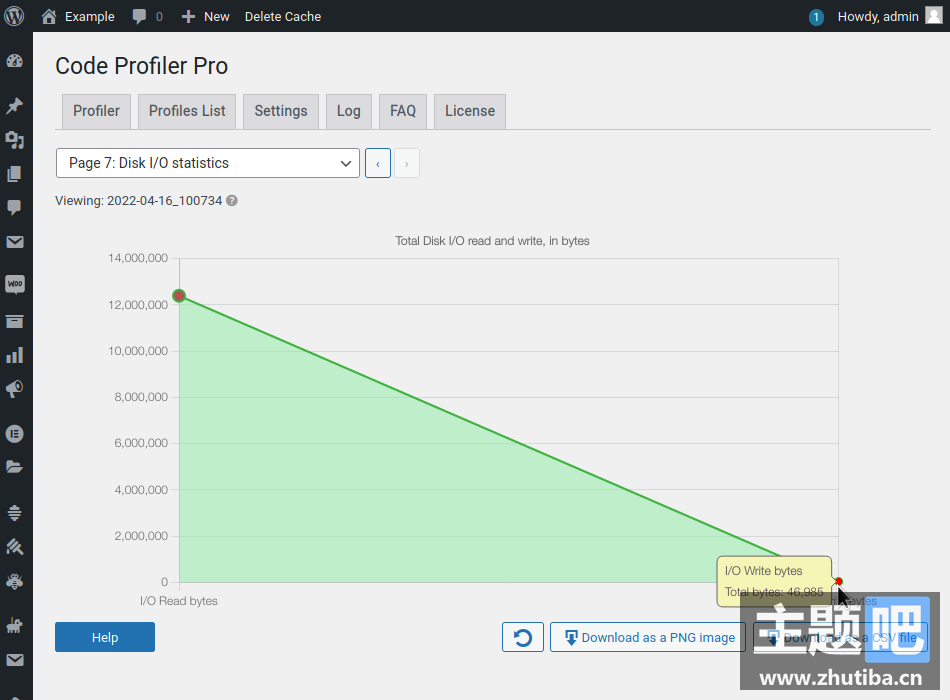Click the '6,000,000' y-axis value
This screenshot has width=950, height=700.
pyautogui.click(x=141, y=443)
